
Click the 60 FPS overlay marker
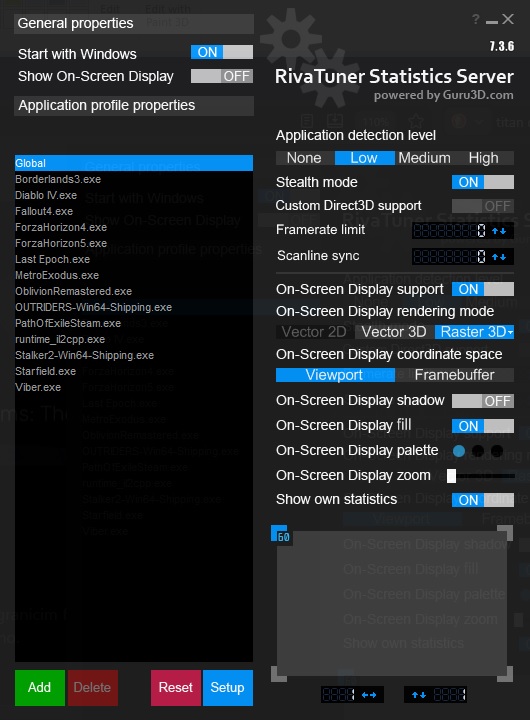(x=283, y=537)
